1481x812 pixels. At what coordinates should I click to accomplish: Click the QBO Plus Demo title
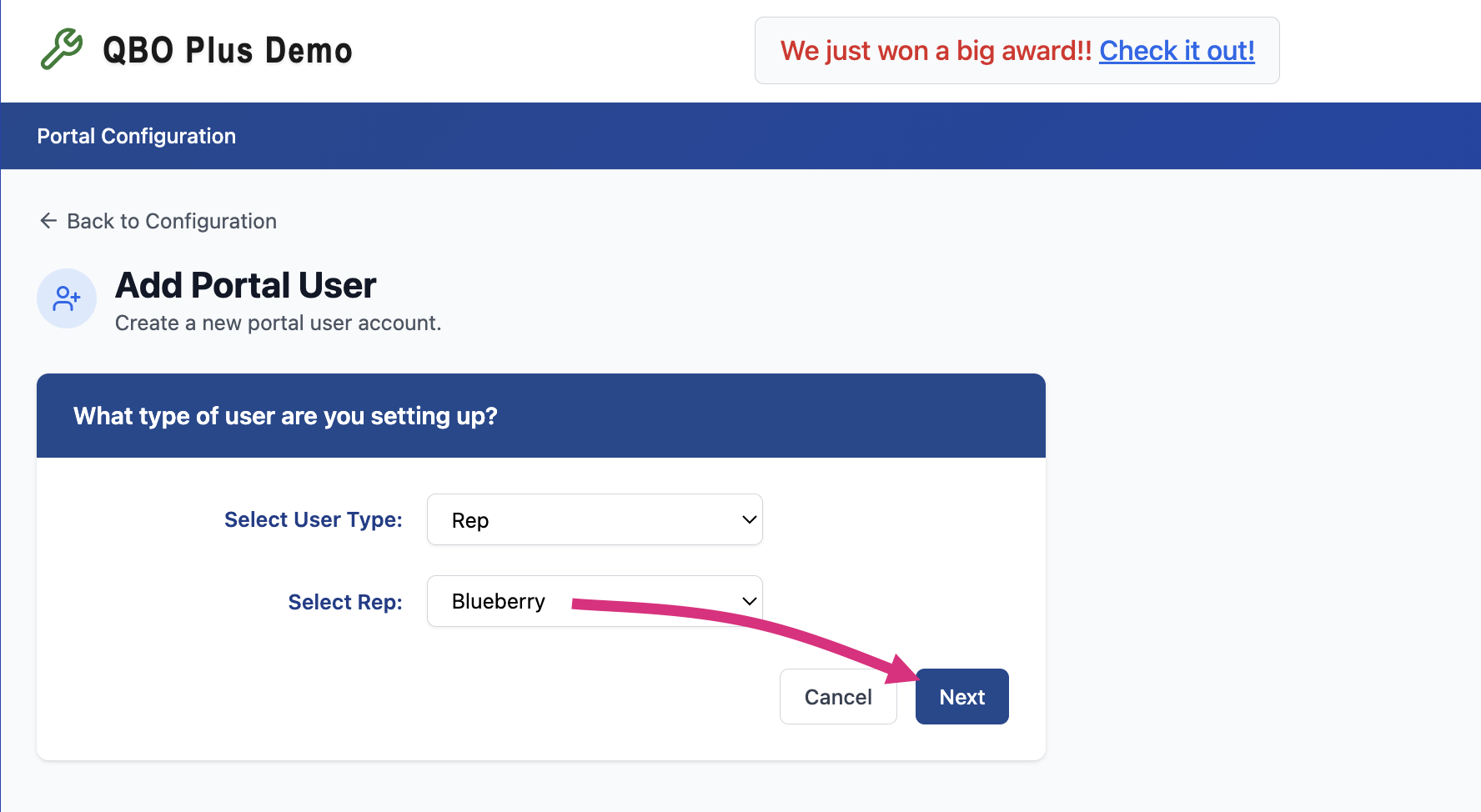(228, 51)
